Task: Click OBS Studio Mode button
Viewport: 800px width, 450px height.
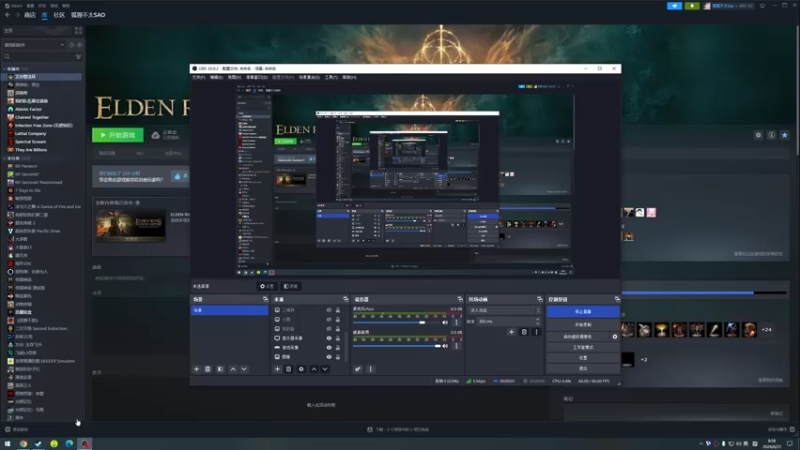Action: 583,347
